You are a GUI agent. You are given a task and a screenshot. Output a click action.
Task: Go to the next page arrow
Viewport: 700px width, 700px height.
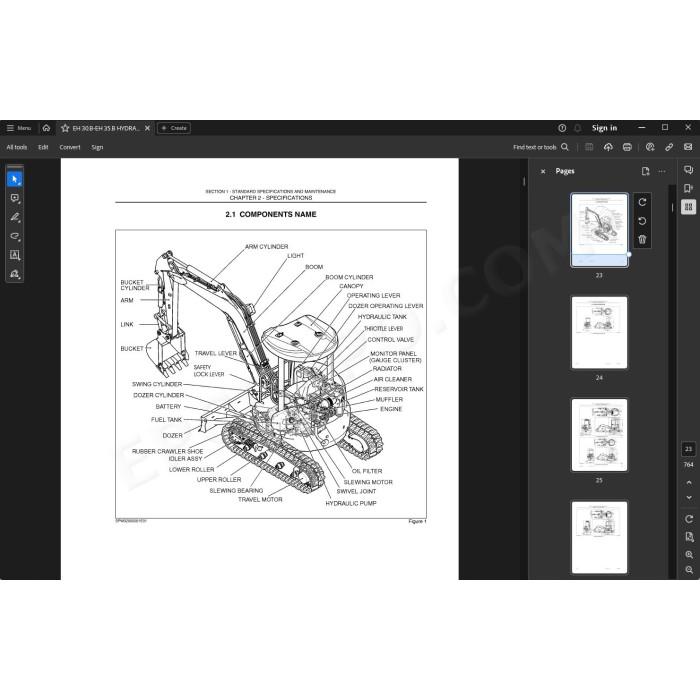[x=689, y=498]
